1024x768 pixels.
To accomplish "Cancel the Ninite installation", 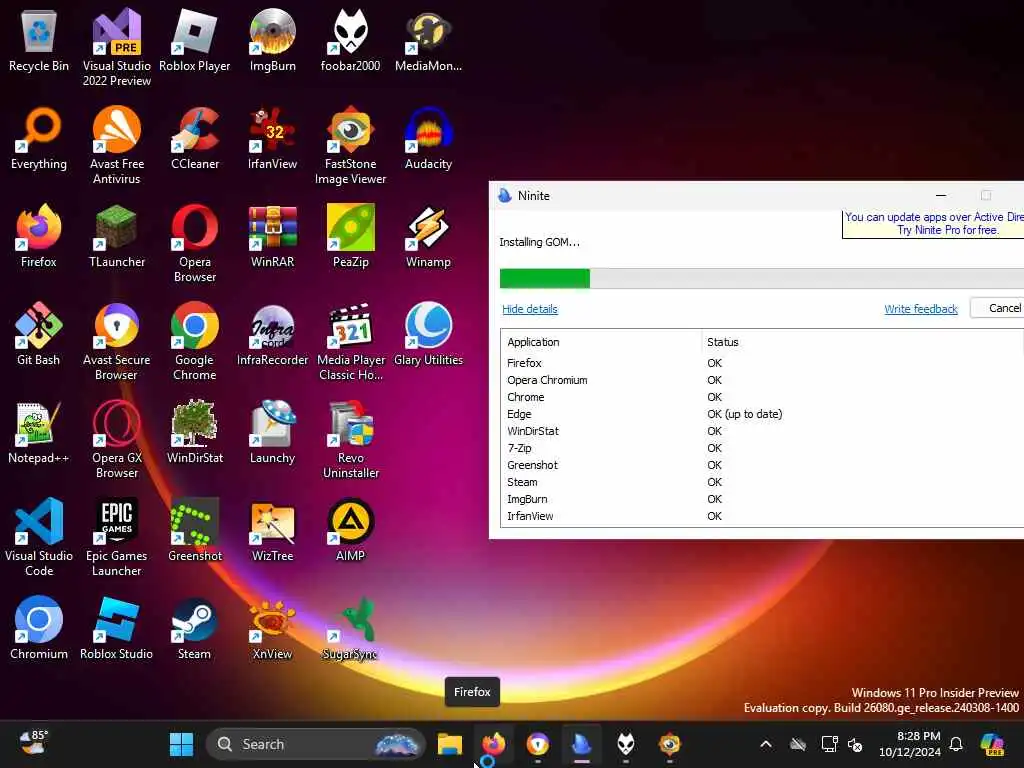I will [999, 308].
